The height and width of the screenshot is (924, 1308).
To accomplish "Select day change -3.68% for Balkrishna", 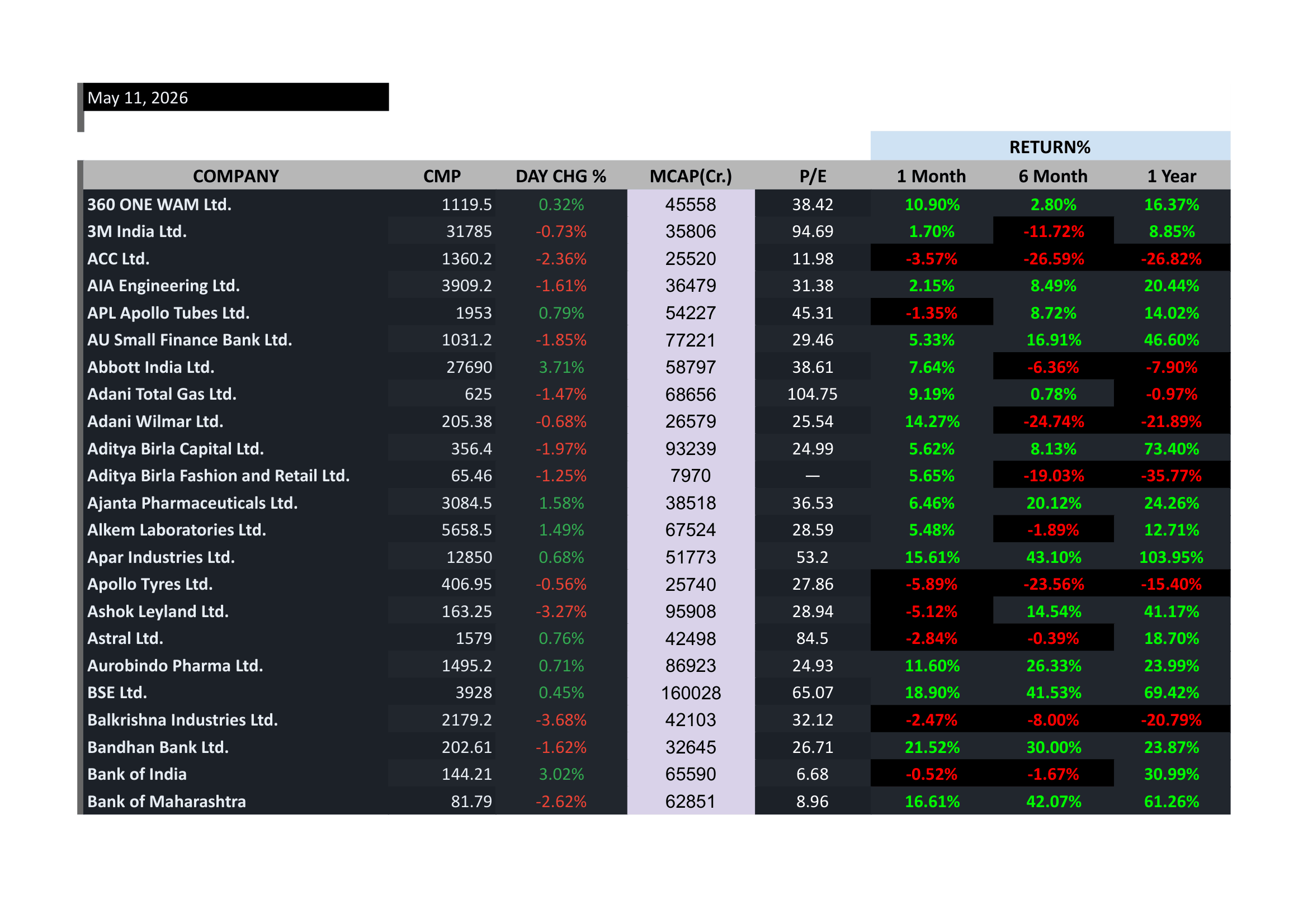I will [561, 719].
